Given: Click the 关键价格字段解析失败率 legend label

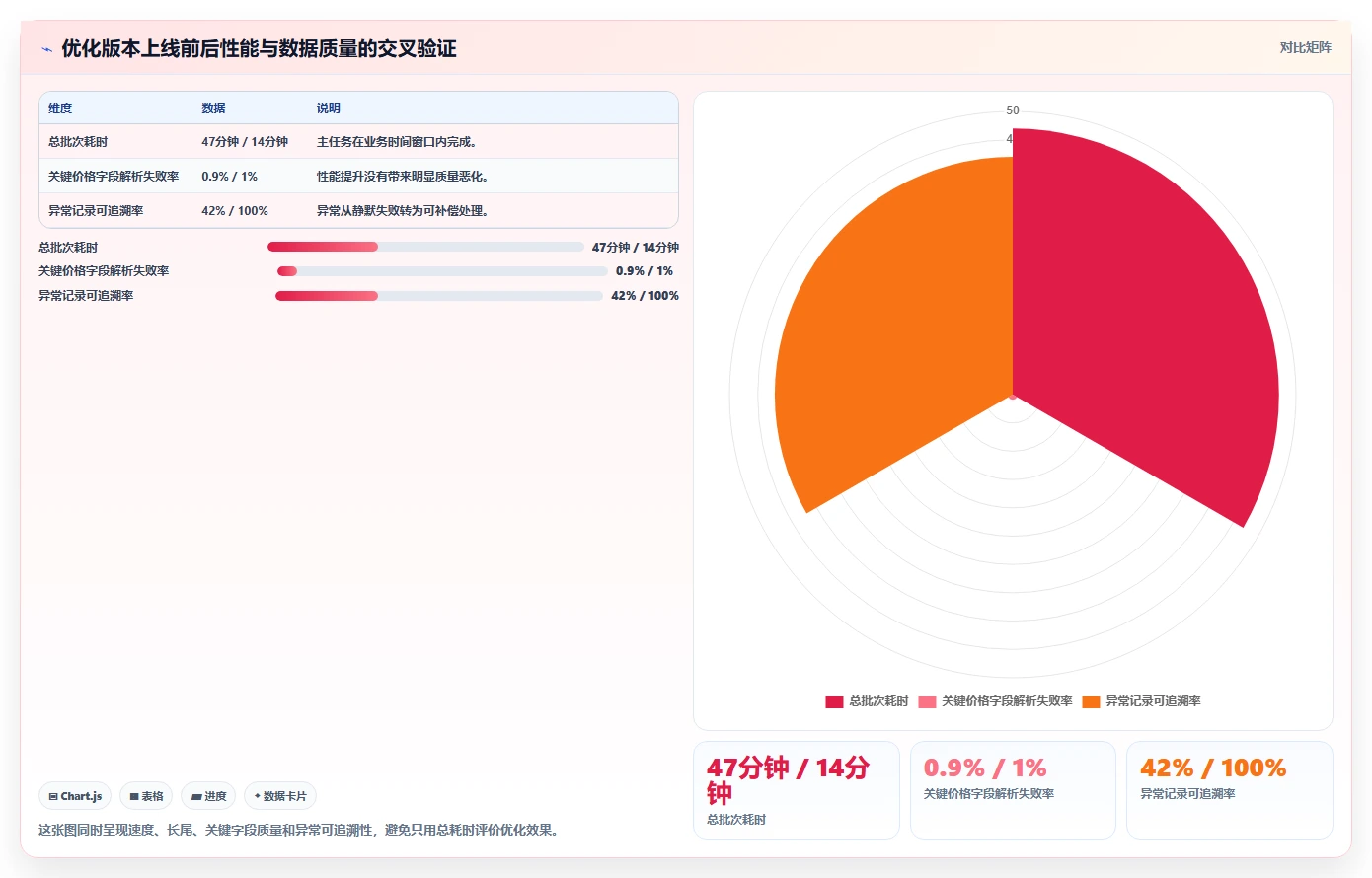Looking at the screenshot, I should pyautogui.click(x=1007, y=701).
